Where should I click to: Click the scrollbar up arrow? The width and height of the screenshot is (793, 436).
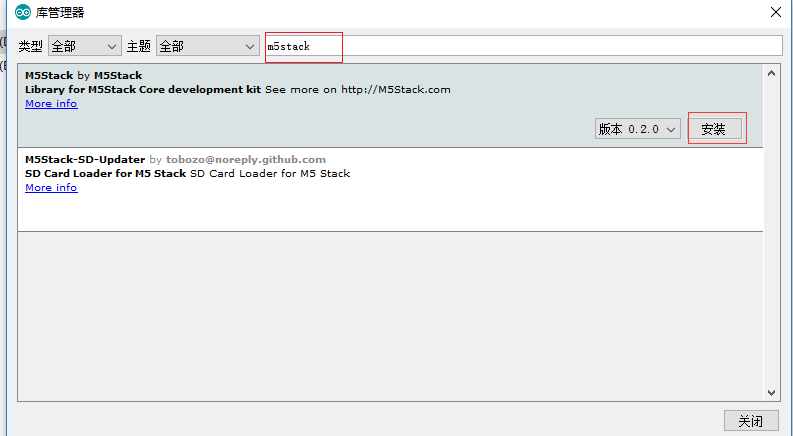coord(771,73)
